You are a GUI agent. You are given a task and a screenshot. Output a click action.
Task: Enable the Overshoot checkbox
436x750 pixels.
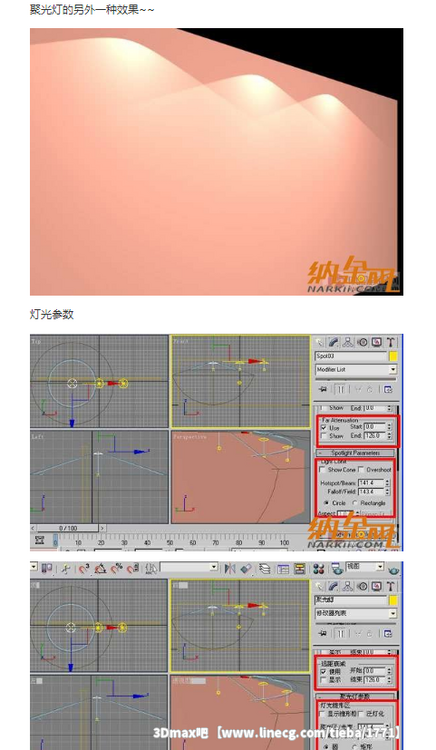[361, 470]
